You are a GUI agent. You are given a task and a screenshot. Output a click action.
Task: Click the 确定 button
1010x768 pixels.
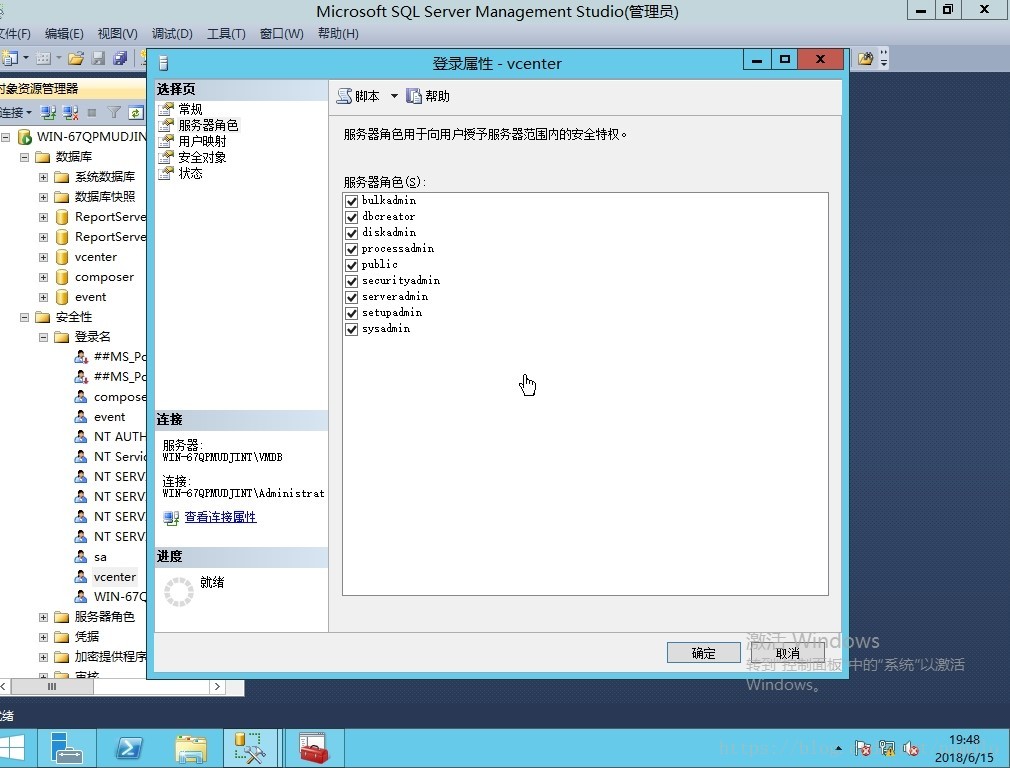click(703, 653)
